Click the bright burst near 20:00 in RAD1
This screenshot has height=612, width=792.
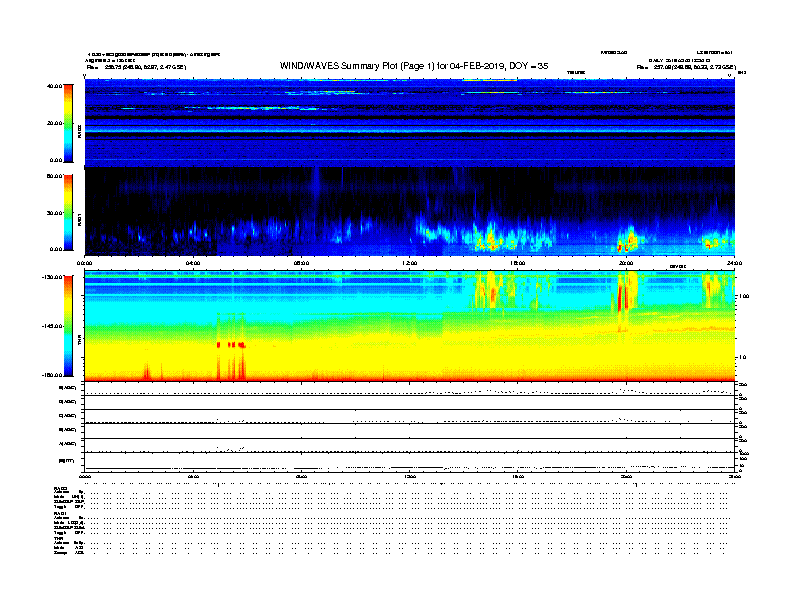point(628,240)
